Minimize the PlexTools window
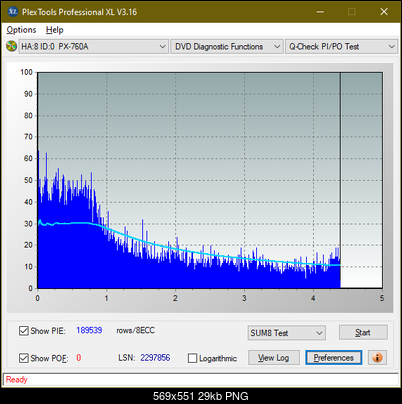Image resolution: width=402 pixels, height=404 pixels. [x=320, y=12]
